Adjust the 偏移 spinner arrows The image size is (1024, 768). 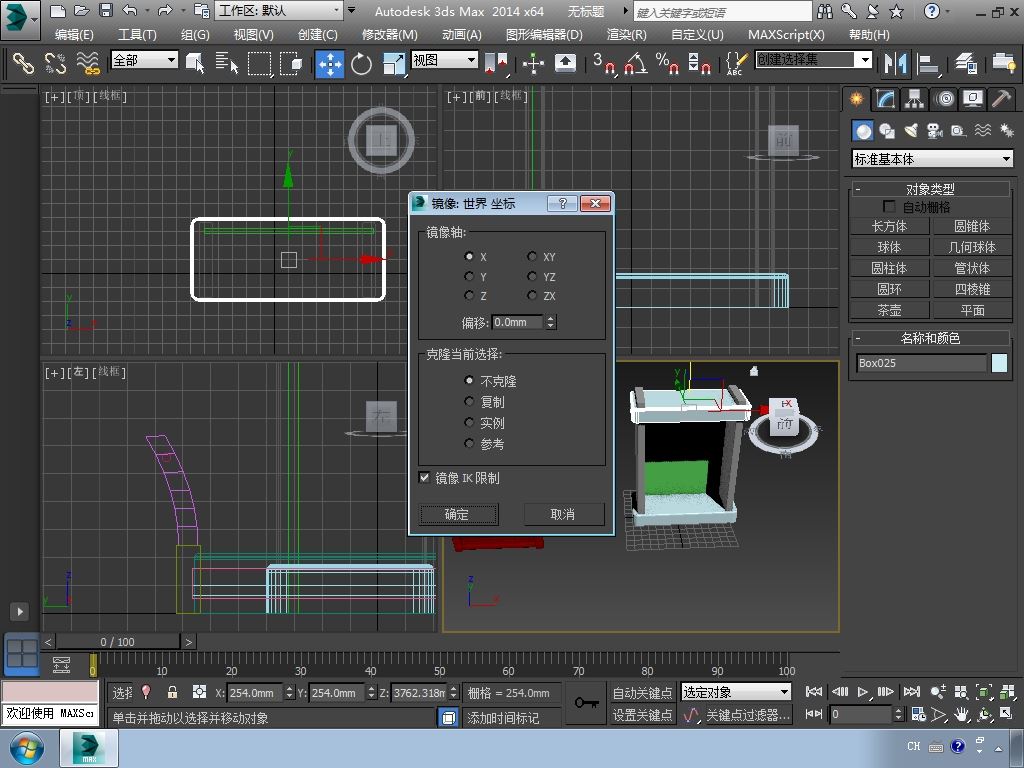[551, 322]
